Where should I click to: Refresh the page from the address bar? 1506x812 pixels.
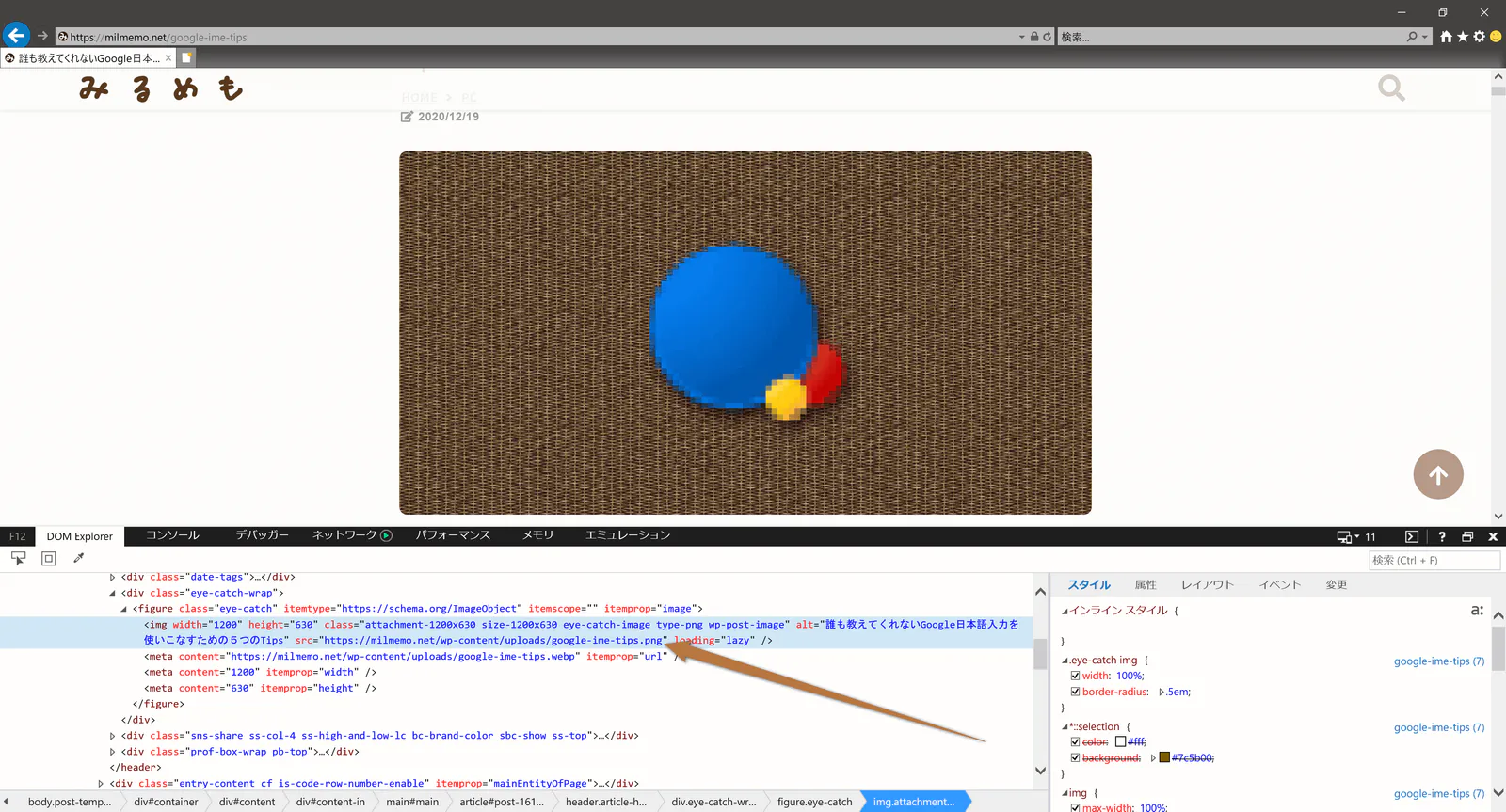tap(1047, 37)
